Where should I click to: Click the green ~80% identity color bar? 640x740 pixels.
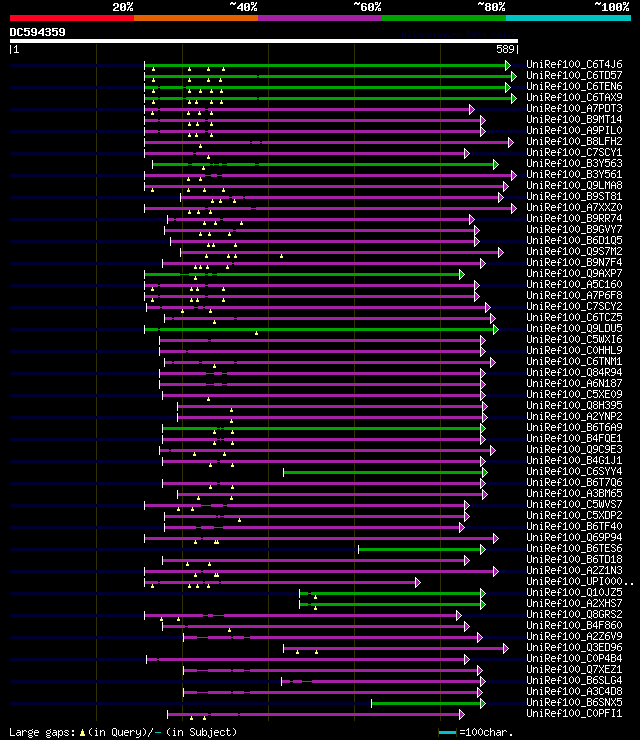[x=444, y=18]
